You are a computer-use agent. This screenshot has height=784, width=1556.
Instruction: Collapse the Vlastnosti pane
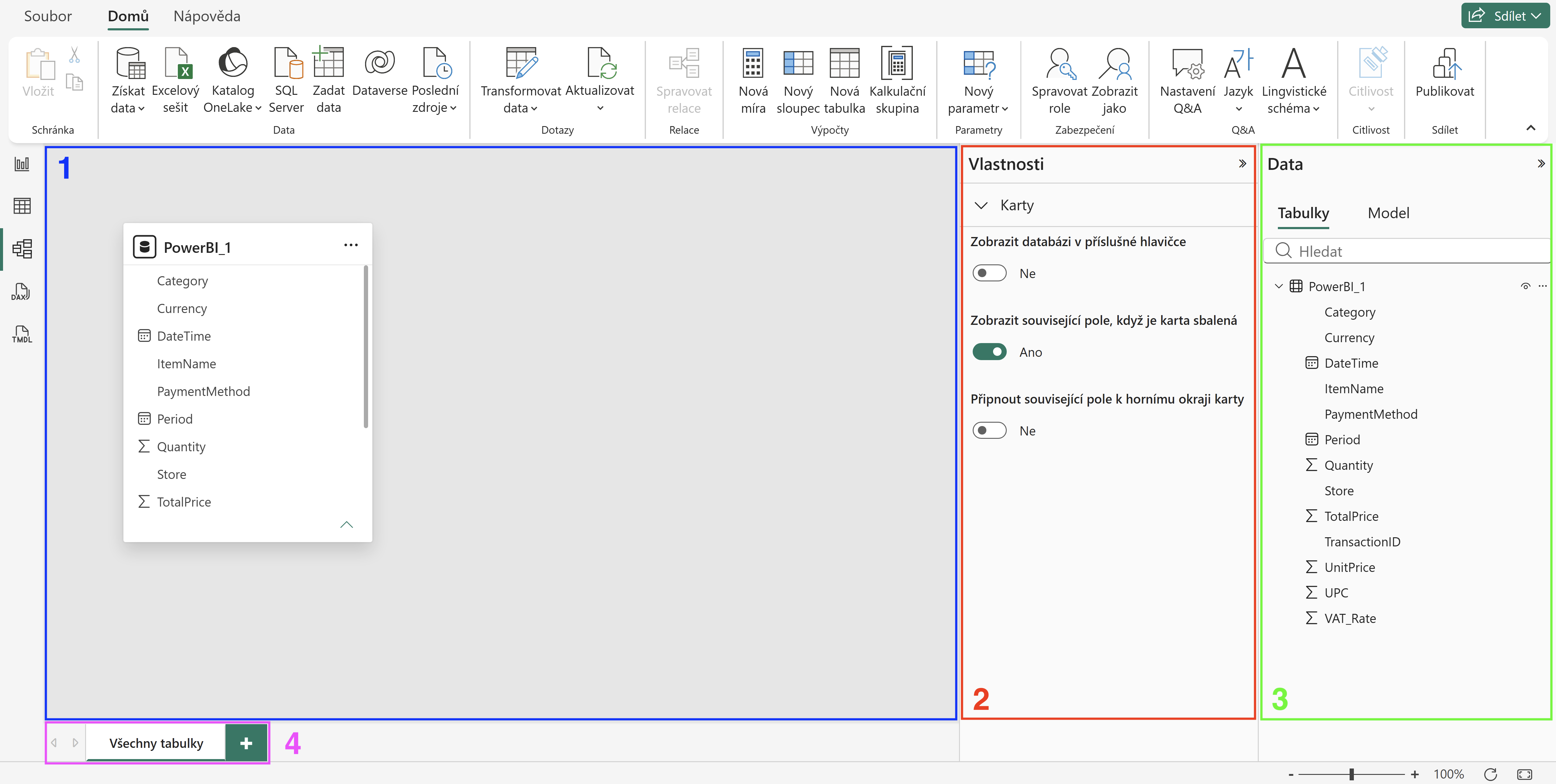click(x=1242, y=164)
